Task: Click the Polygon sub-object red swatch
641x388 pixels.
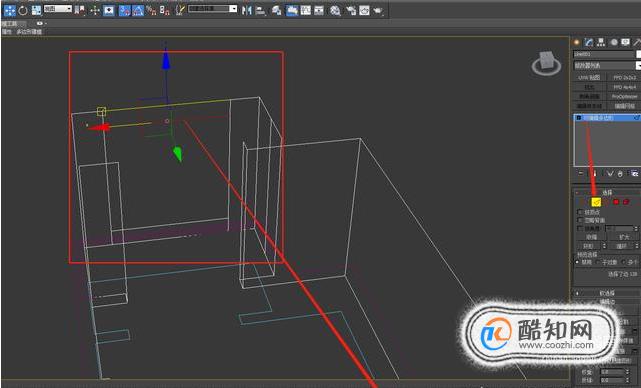Action: click(616, 202)
